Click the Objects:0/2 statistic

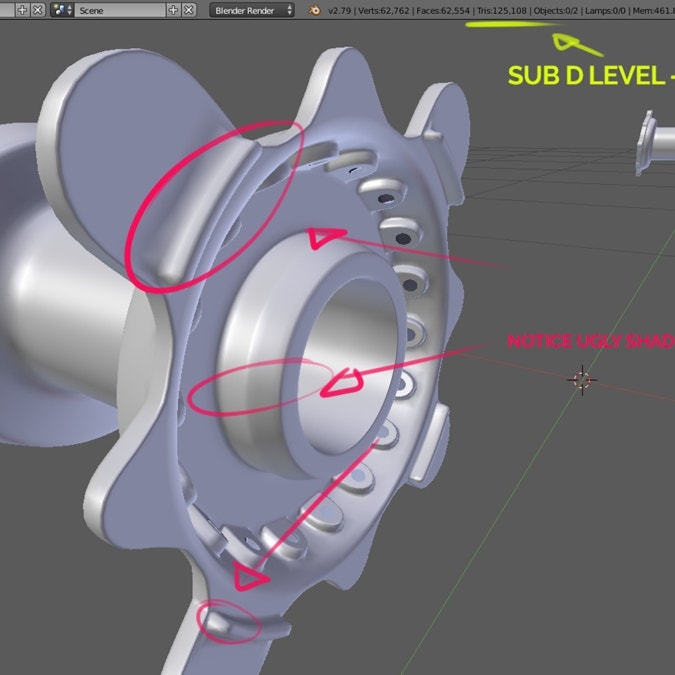point(557,10)
